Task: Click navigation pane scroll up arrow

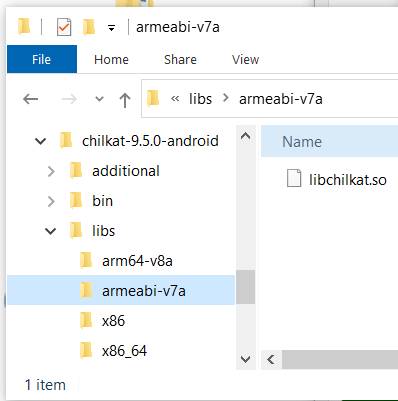Action: coord(246,136)
